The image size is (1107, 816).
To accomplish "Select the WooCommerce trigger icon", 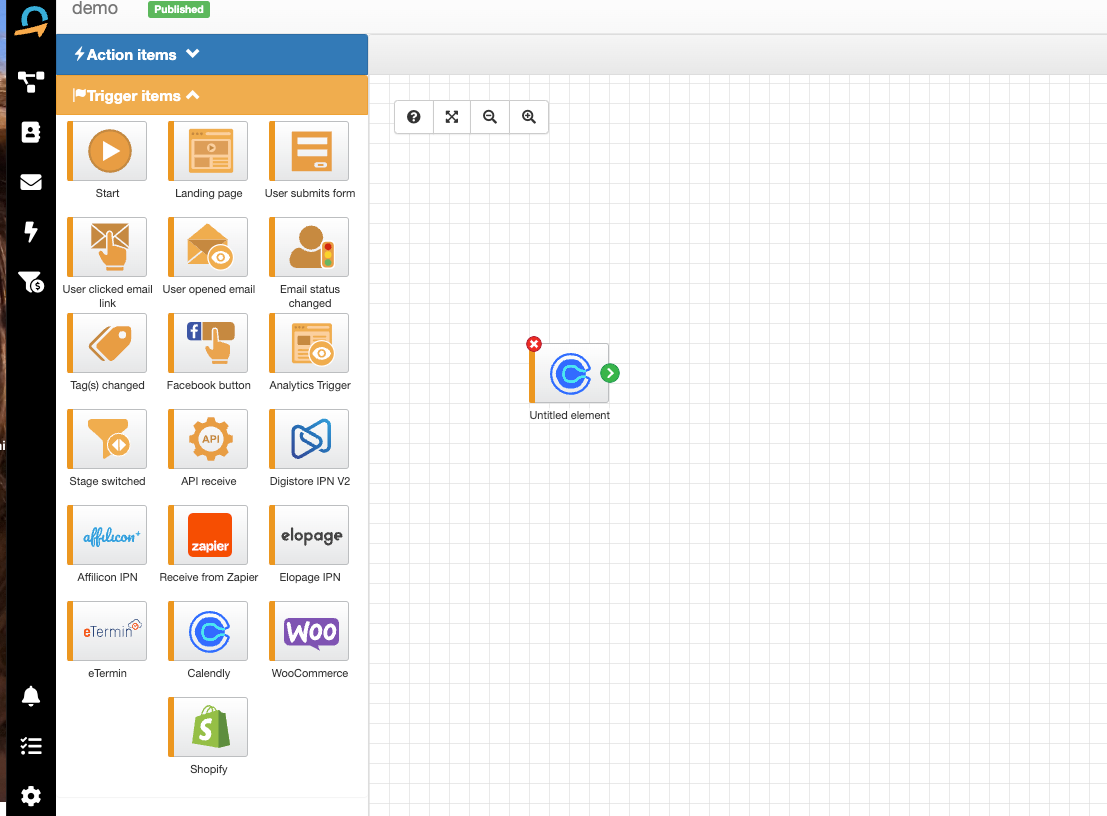I will pos(310,631).
